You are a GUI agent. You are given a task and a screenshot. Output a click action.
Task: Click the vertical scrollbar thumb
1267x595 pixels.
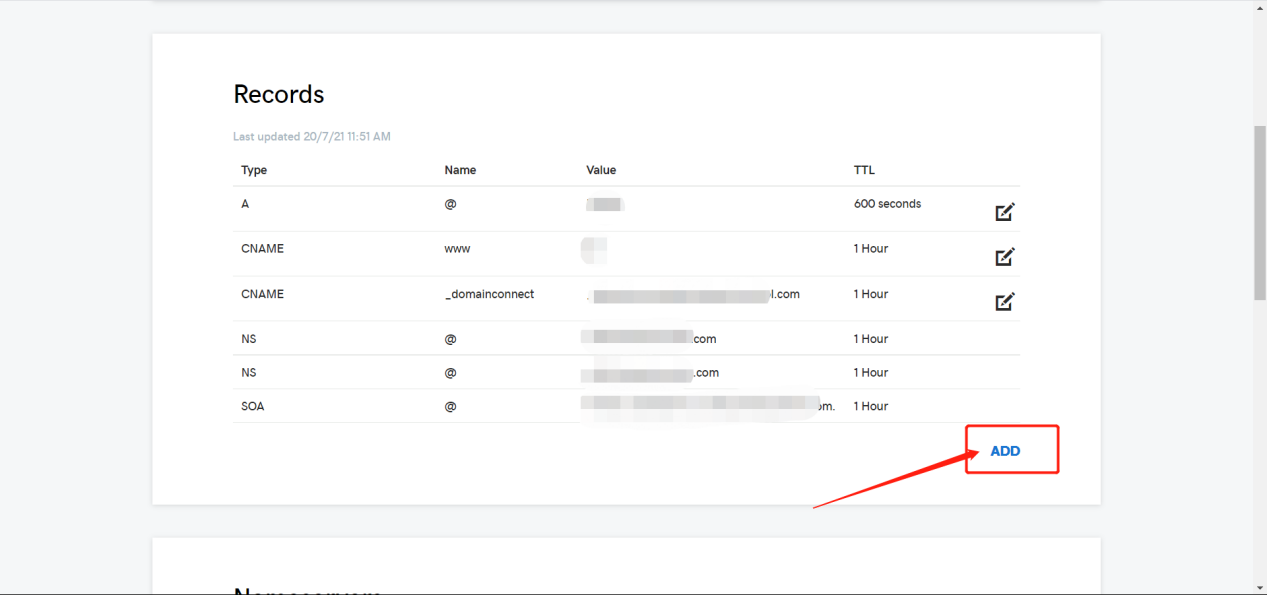tap(1259, 212)
